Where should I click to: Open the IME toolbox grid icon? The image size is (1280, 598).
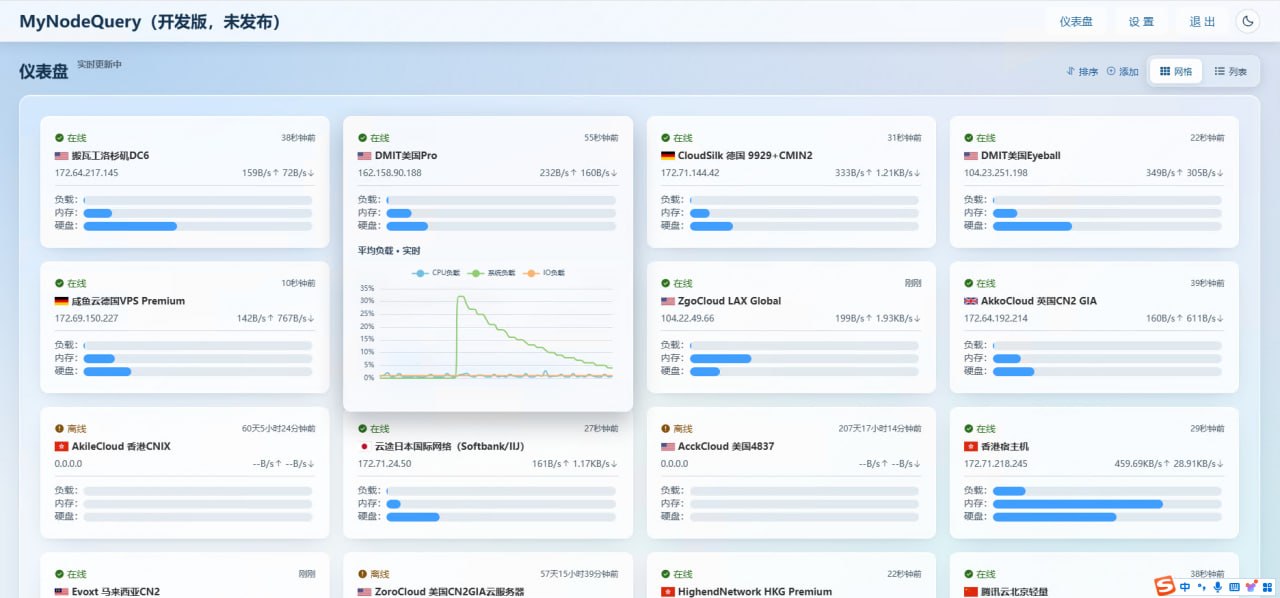tap(1266, 586)
